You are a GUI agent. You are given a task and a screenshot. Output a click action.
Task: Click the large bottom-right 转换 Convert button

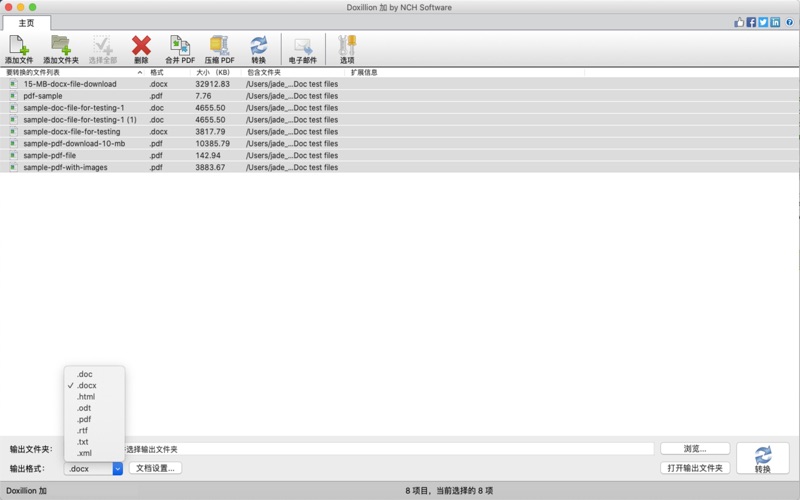pos(763,458)
